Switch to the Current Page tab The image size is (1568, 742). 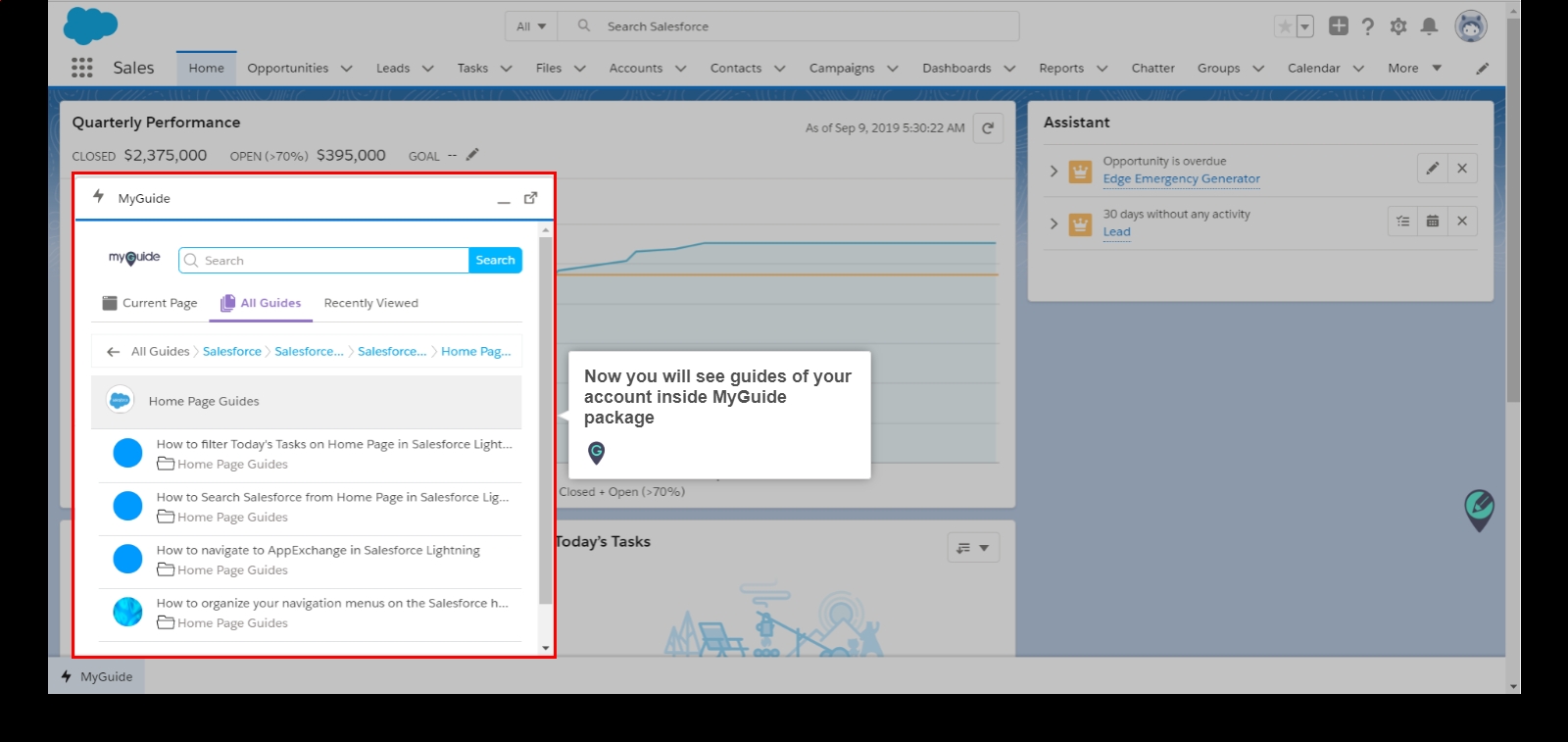[150, 304]
